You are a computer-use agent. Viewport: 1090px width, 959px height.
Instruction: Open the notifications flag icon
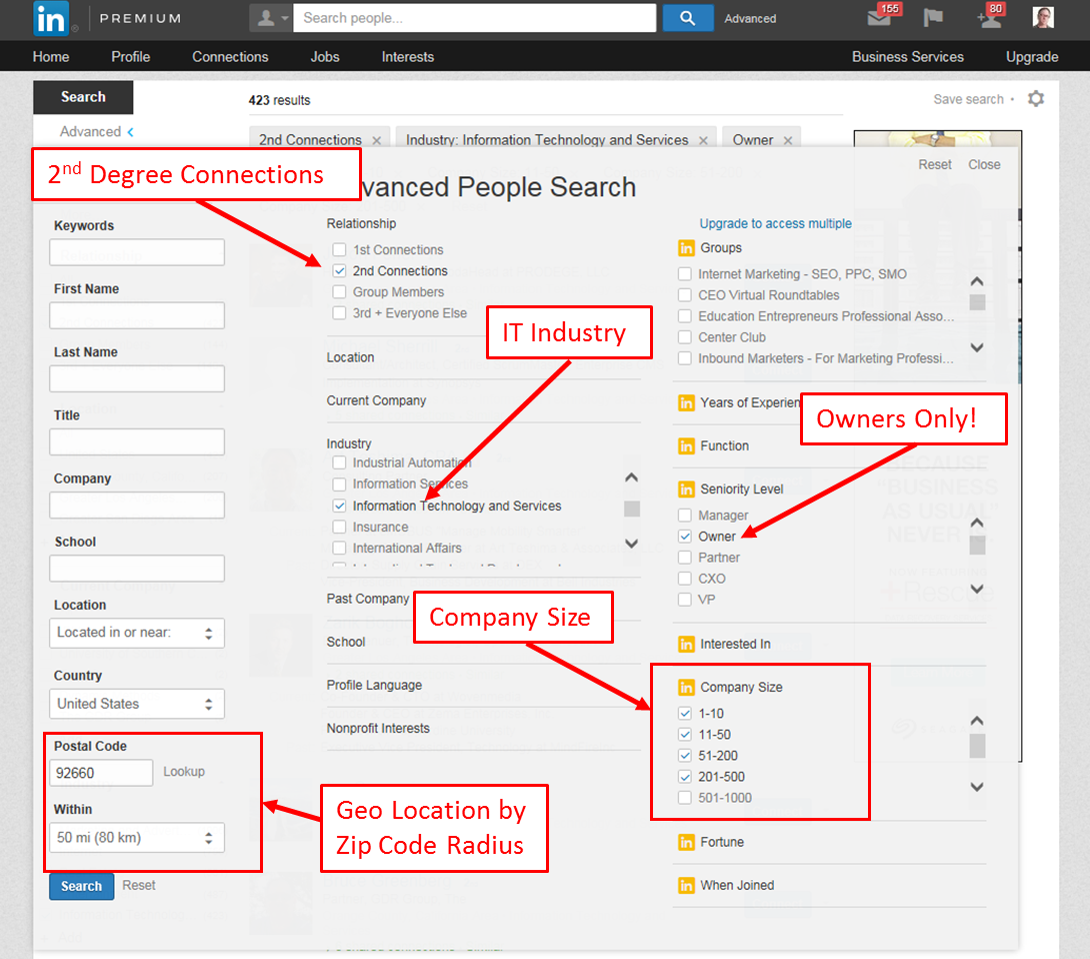click(933, 18)
